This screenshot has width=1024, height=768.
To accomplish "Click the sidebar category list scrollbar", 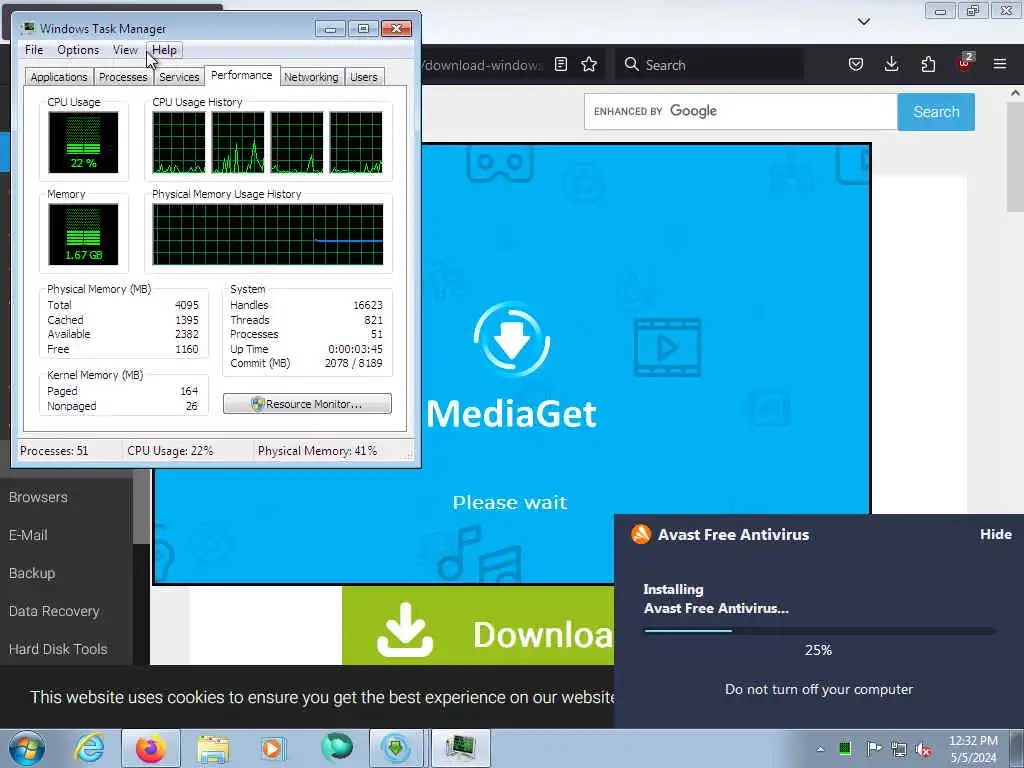I will click(x=141, y=507).
